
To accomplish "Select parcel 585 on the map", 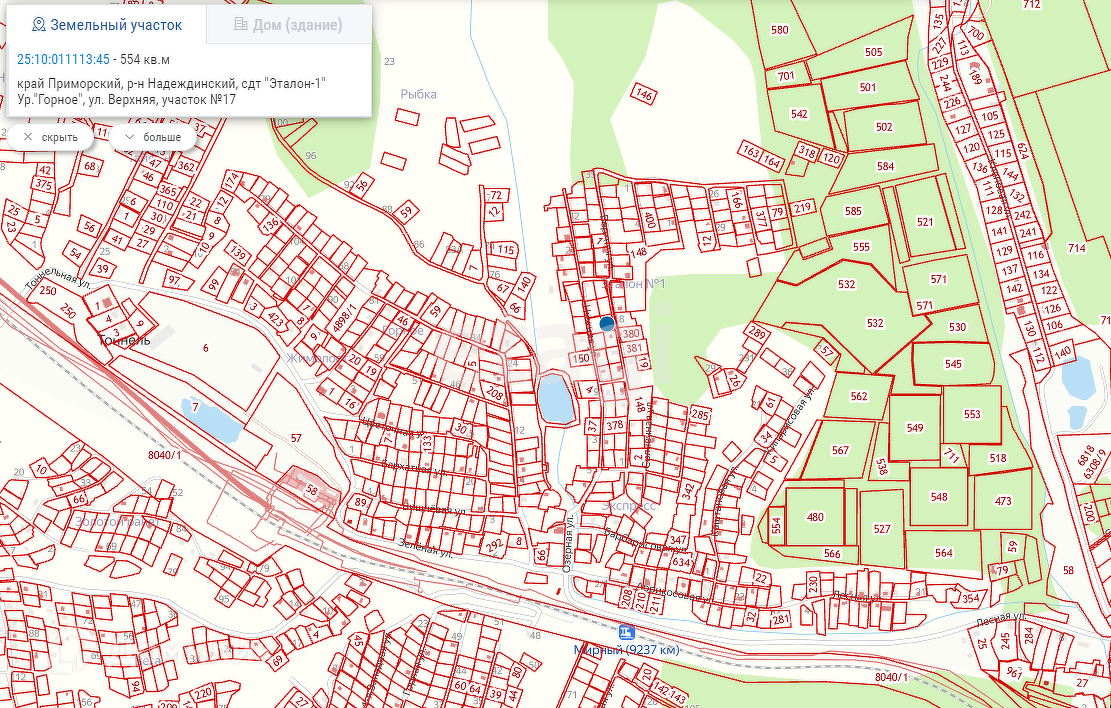I will pos(853,210).
